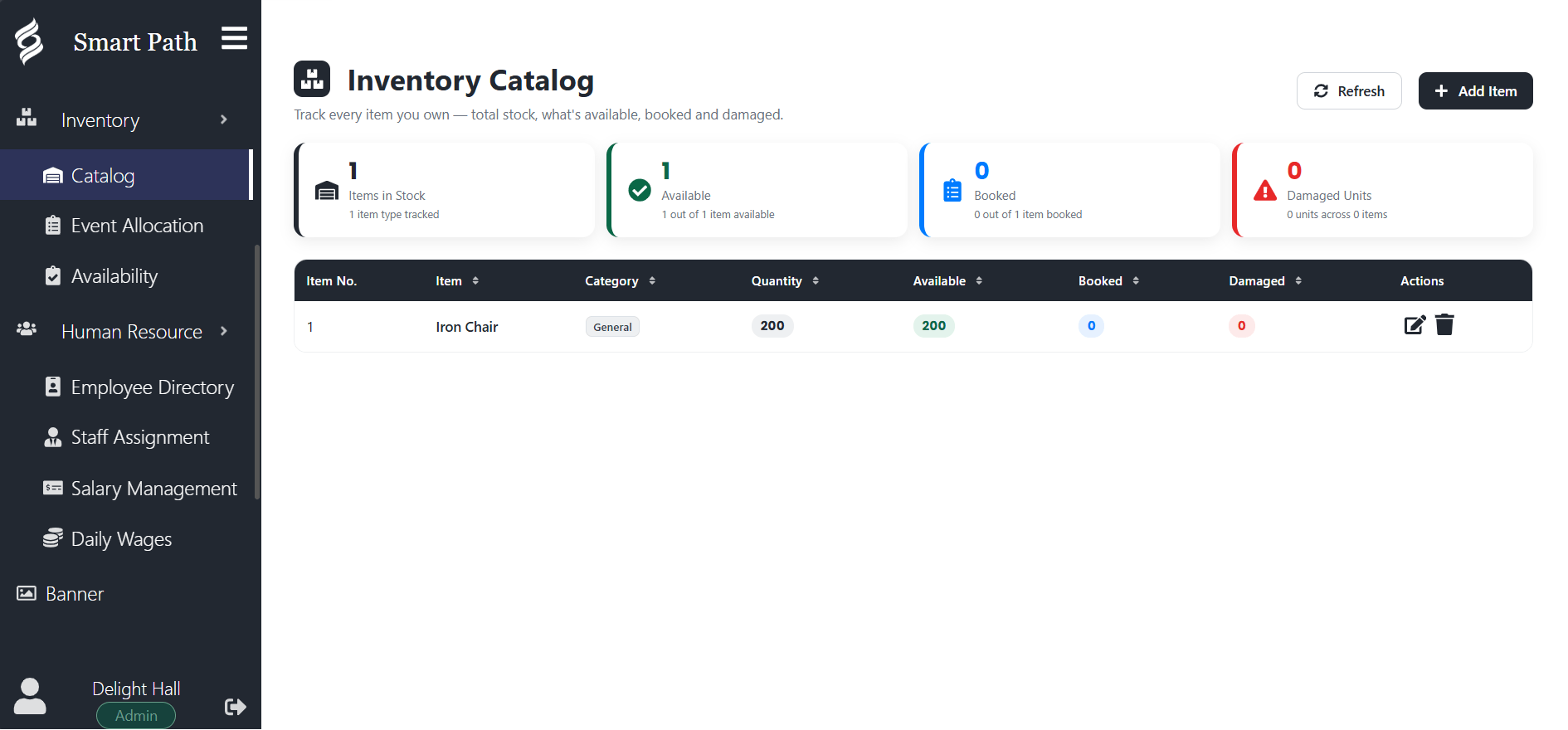Click the Inventory Catalog header icon

coord(312,79)
